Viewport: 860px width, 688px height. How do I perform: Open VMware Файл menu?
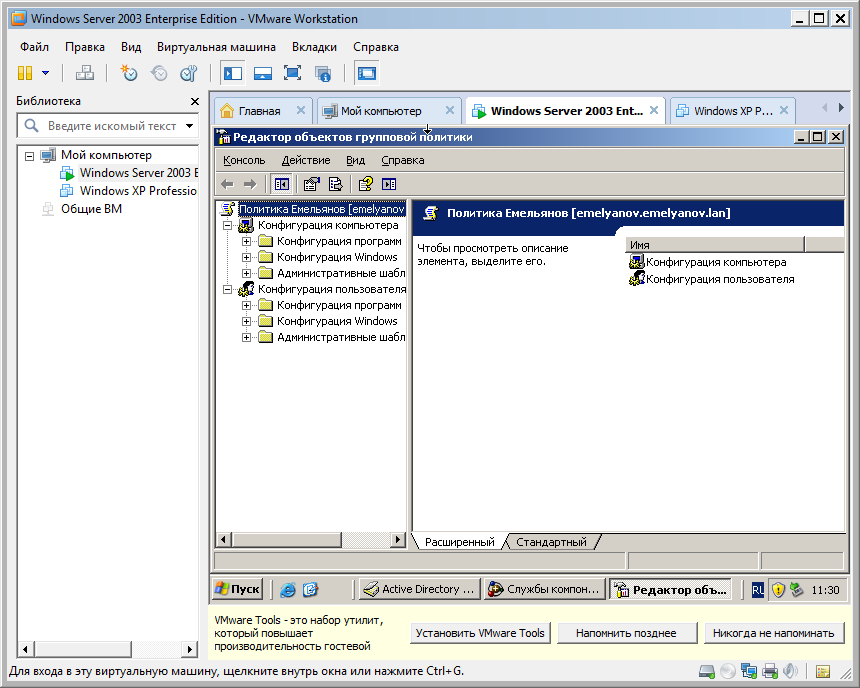click(x=35, y=47)
